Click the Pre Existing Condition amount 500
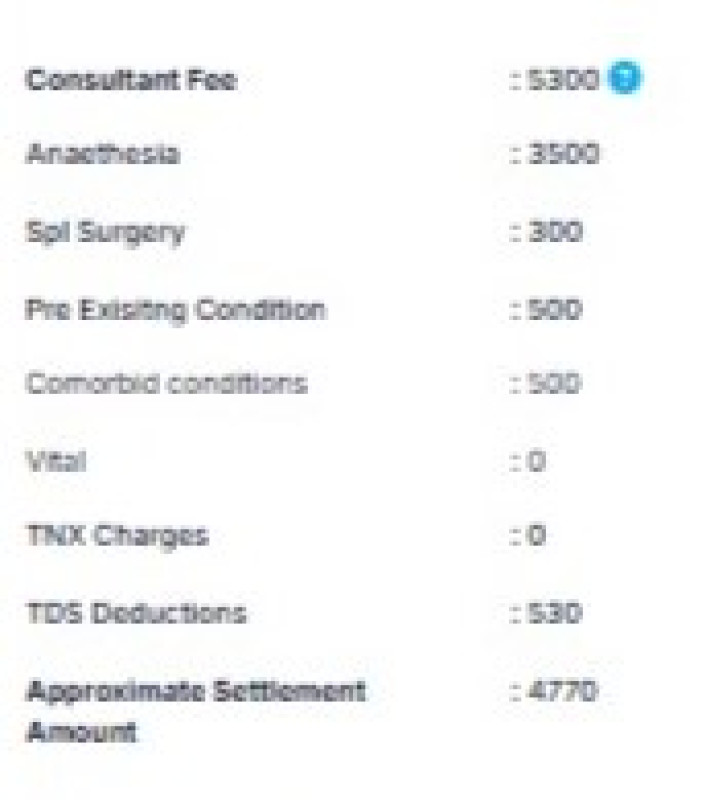The image size is (706, 800). tap(554, 309)
